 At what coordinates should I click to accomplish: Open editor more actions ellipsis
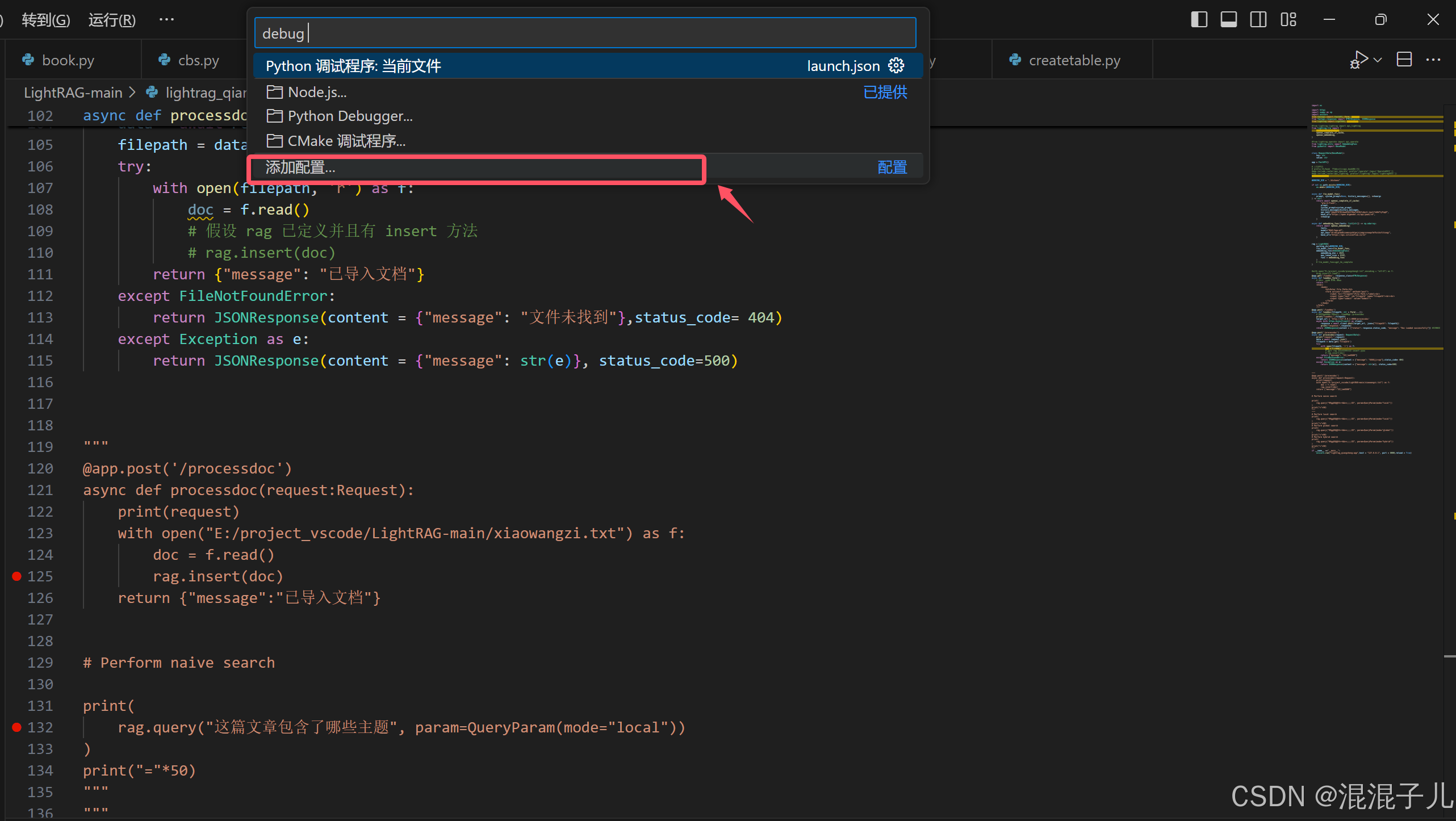pos(1433,60)
